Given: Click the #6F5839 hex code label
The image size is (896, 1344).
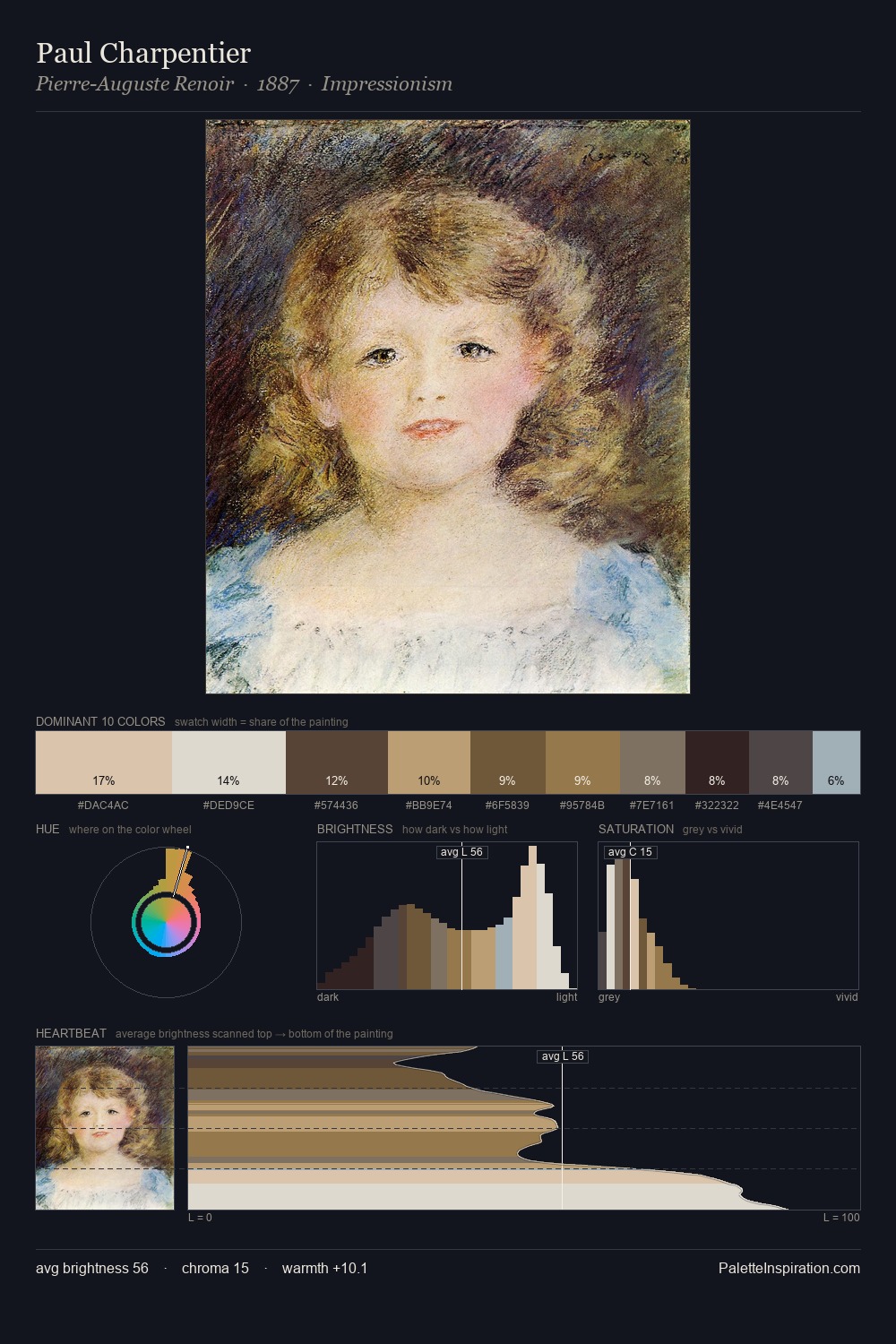Looking at the screenshot, I should 507,806.
